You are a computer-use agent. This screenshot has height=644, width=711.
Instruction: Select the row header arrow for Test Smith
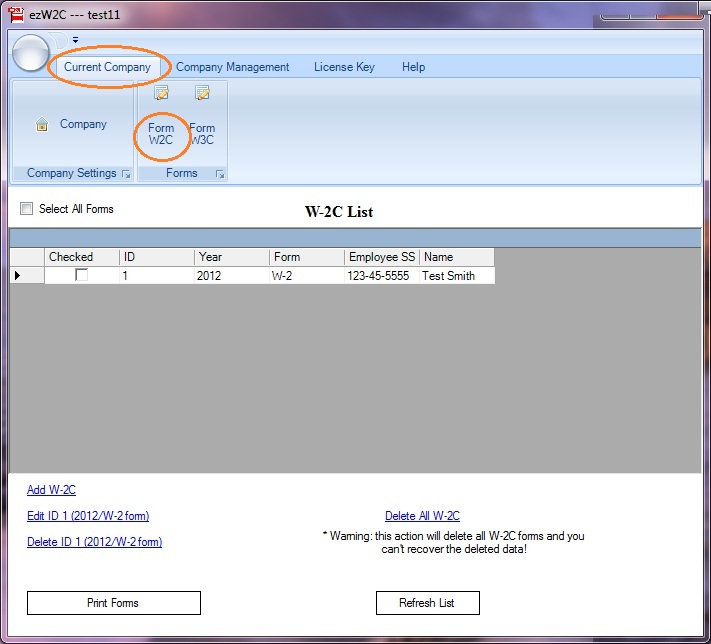pos(17,275)
